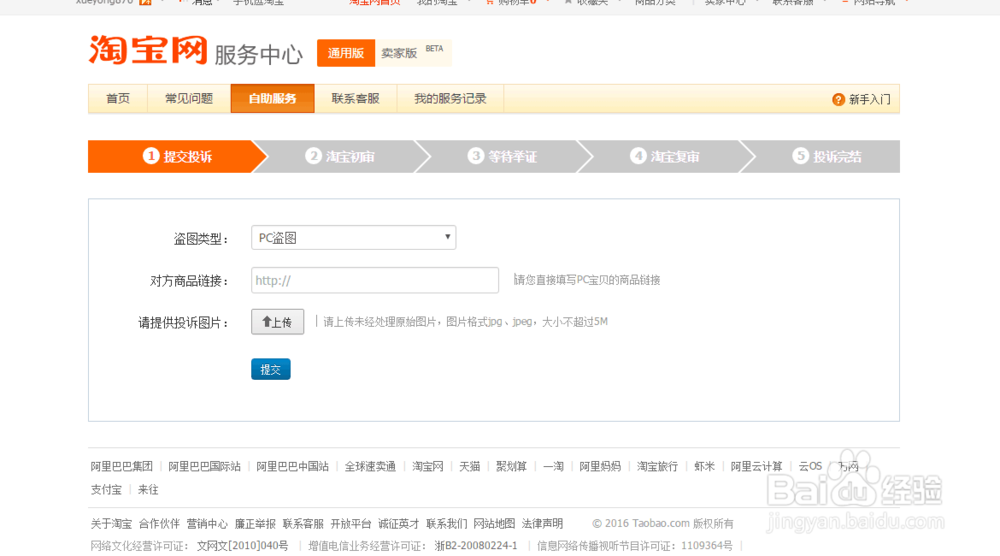Go to 首页 tab in navigation bar

[118, 99]
